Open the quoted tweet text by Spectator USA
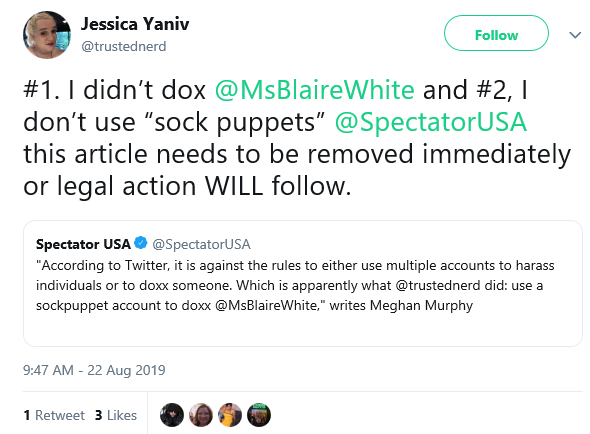Screen dimensions: 590x434 coord(295,285)
